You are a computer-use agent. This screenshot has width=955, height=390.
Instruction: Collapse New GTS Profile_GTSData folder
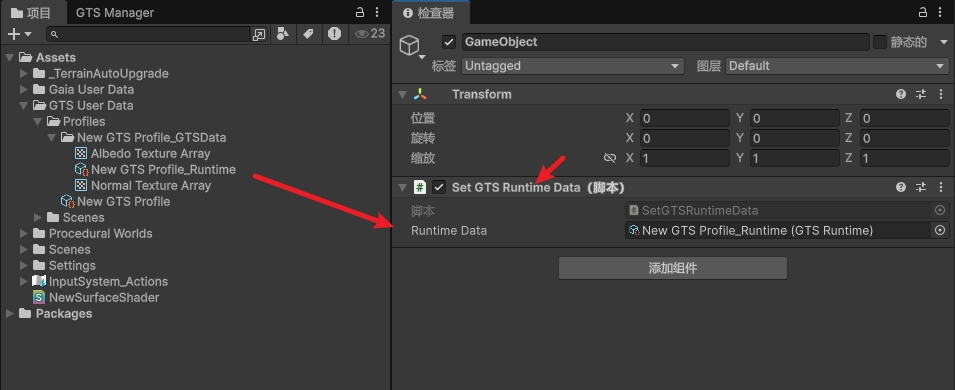52,137
